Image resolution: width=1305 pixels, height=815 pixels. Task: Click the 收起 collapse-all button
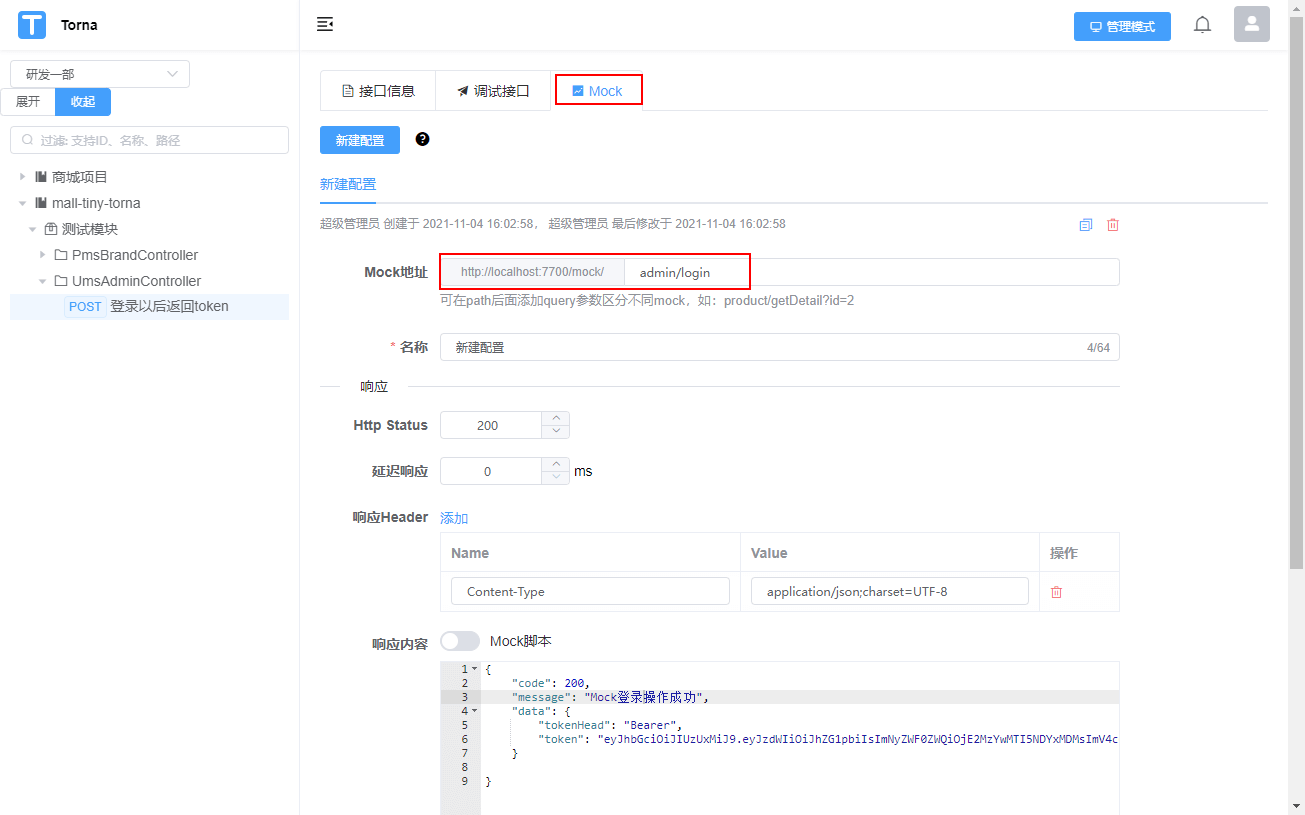click(x=83, y=102)
